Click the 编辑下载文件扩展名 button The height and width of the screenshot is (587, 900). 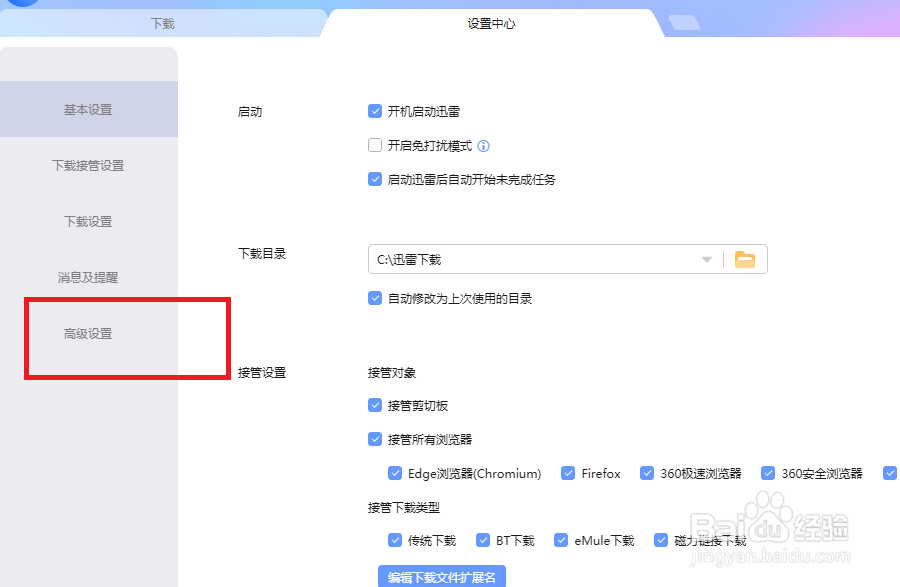(x=446, y=576)
